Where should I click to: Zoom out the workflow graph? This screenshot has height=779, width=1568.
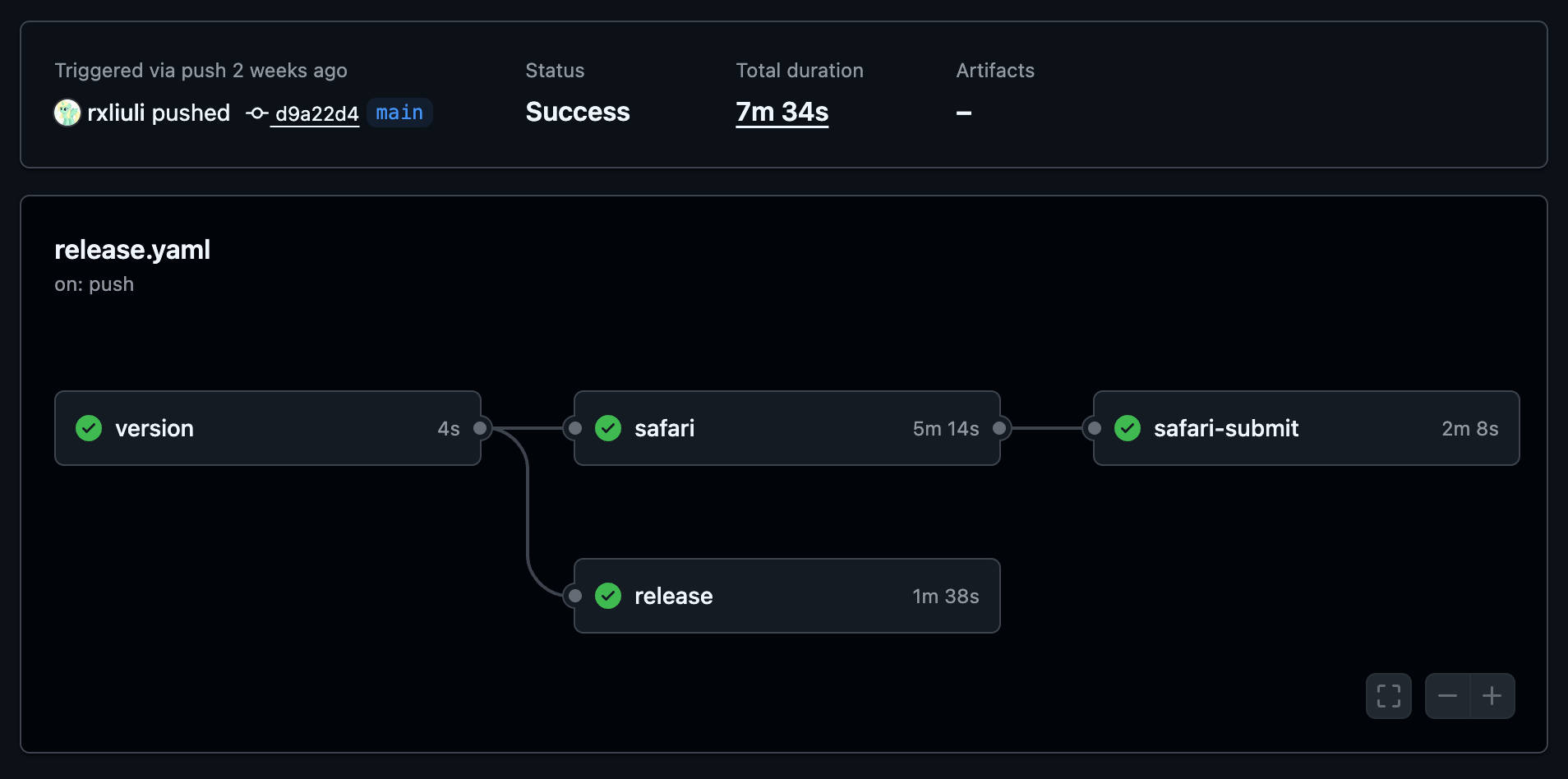pyautogui.click(x=1448, y=696)
